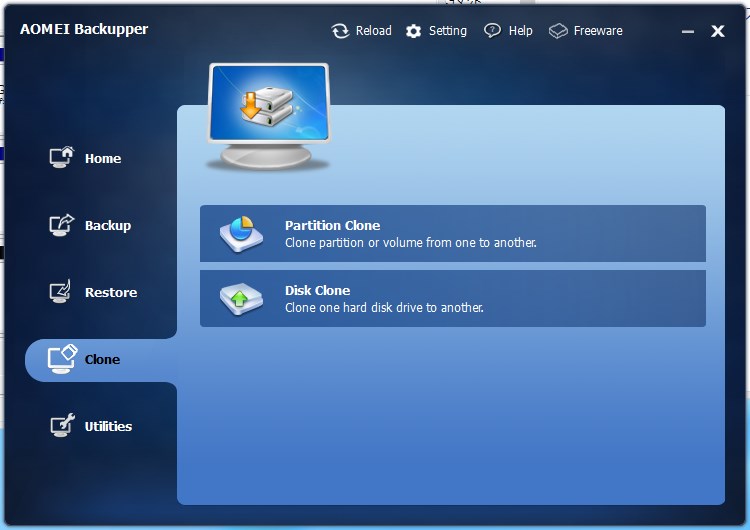Click the Restore icon in sidebar

(x=62, y=292)
